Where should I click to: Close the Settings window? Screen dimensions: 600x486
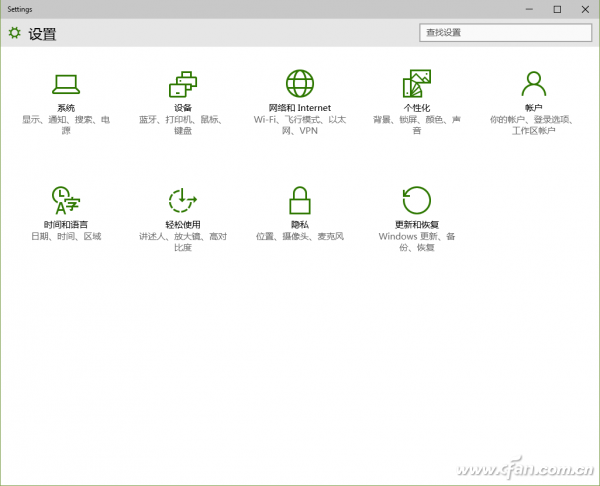click(x=585, y=9)
